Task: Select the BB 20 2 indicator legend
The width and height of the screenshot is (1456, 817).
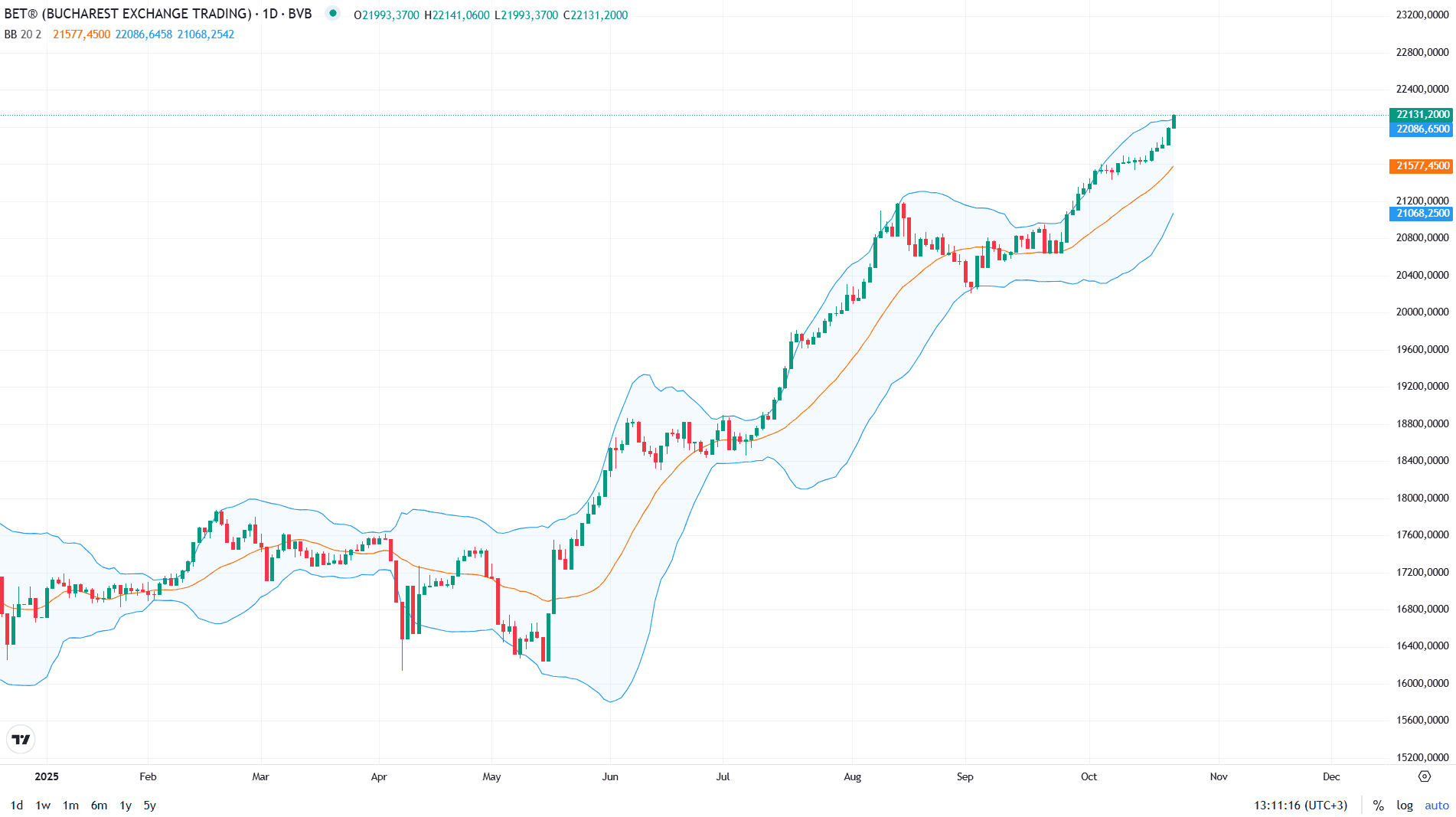Action: click(23, 34)
